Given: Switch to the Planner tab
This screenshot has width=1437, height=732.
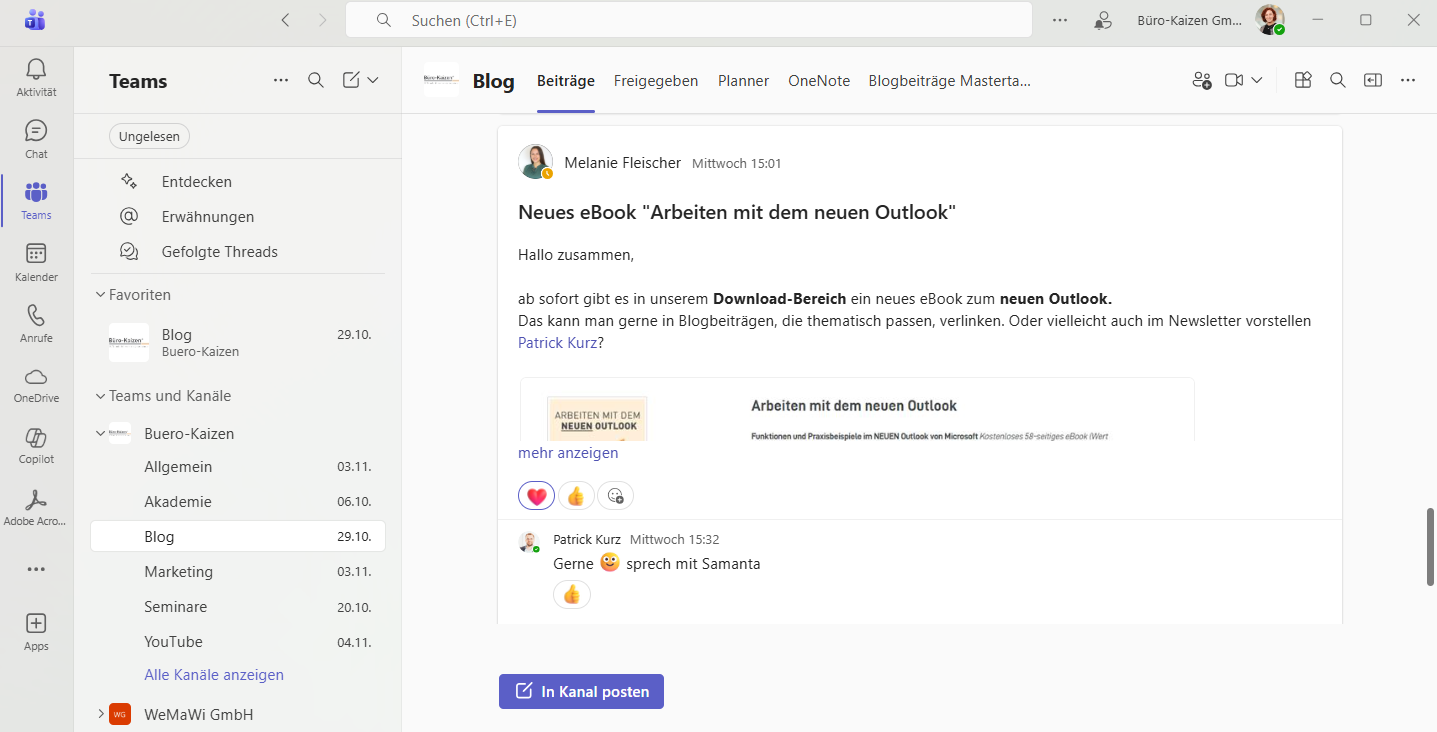Looking at the screenshot, I should click(743, 81).
